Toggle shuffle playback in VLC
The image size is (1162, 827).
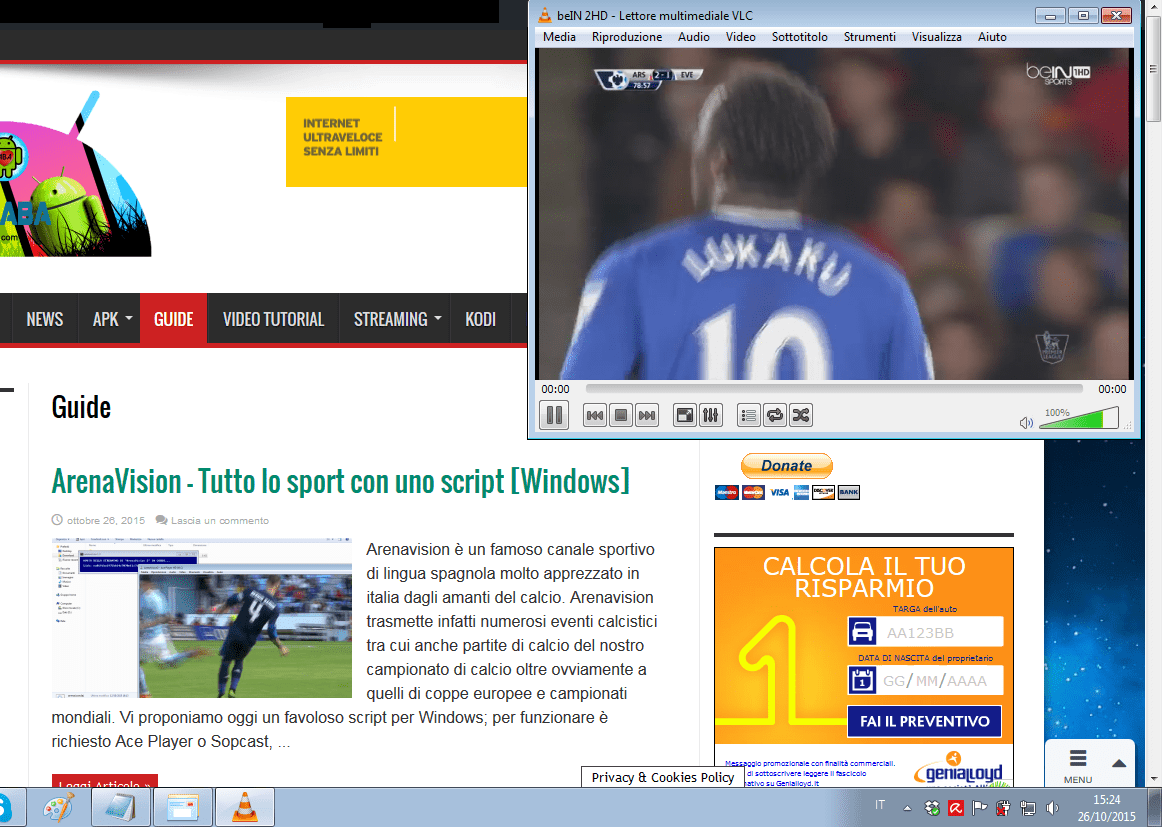pyautogui.click(x=801, y=416)
